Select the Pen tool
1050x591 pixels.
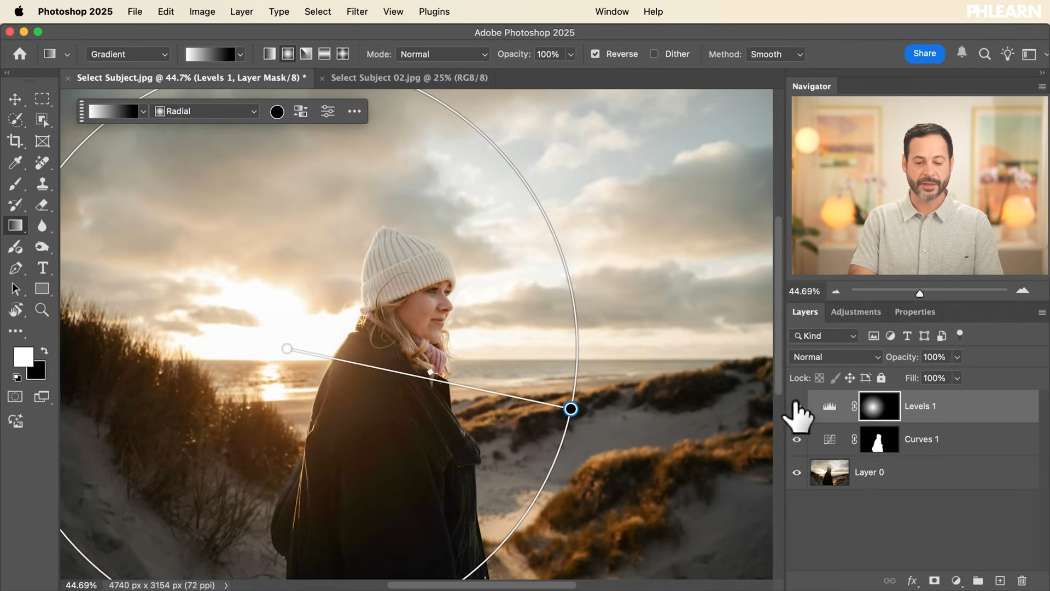[x=15, y=268]
